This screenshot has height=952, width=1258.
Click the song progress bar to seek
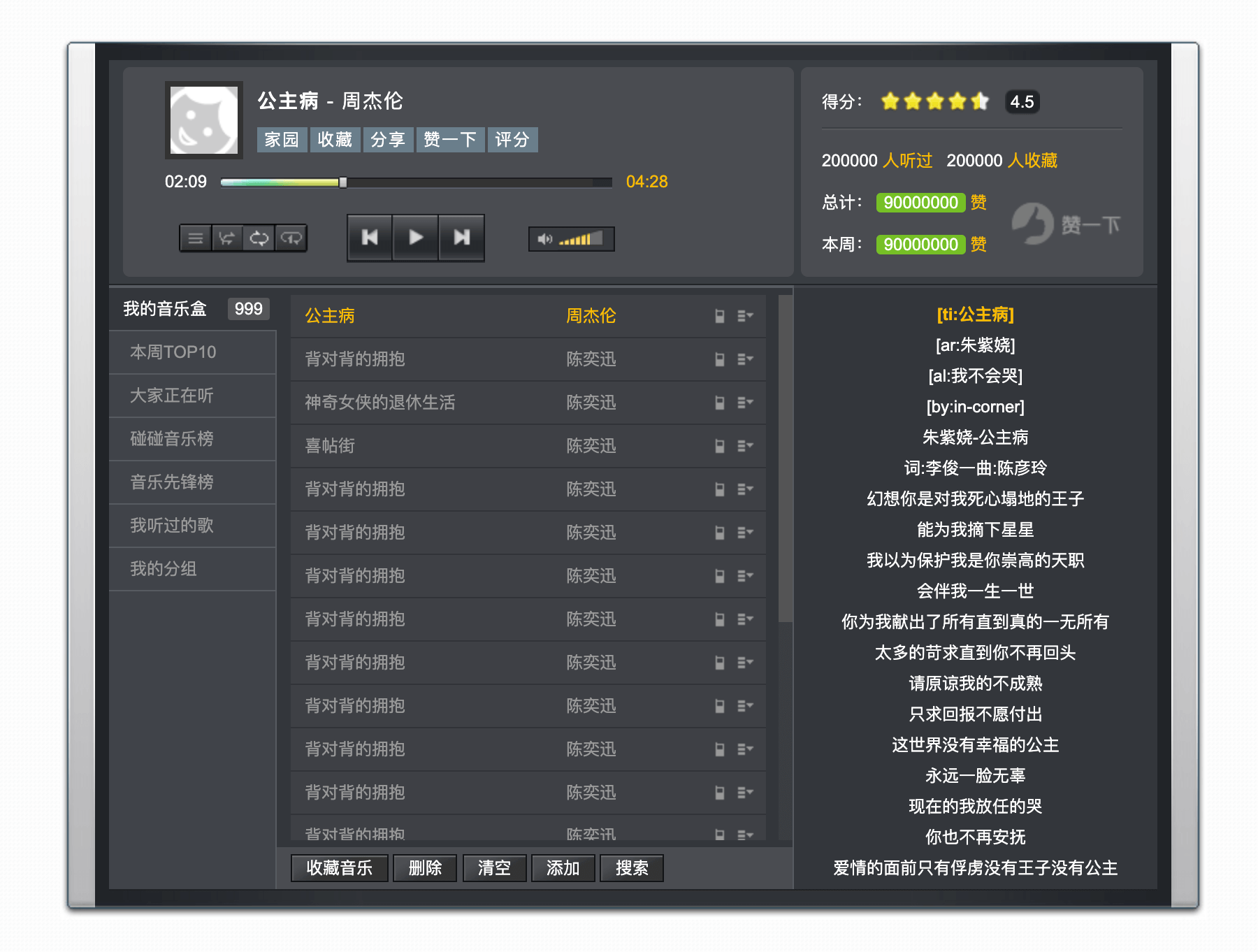click(x=454, y=182)
